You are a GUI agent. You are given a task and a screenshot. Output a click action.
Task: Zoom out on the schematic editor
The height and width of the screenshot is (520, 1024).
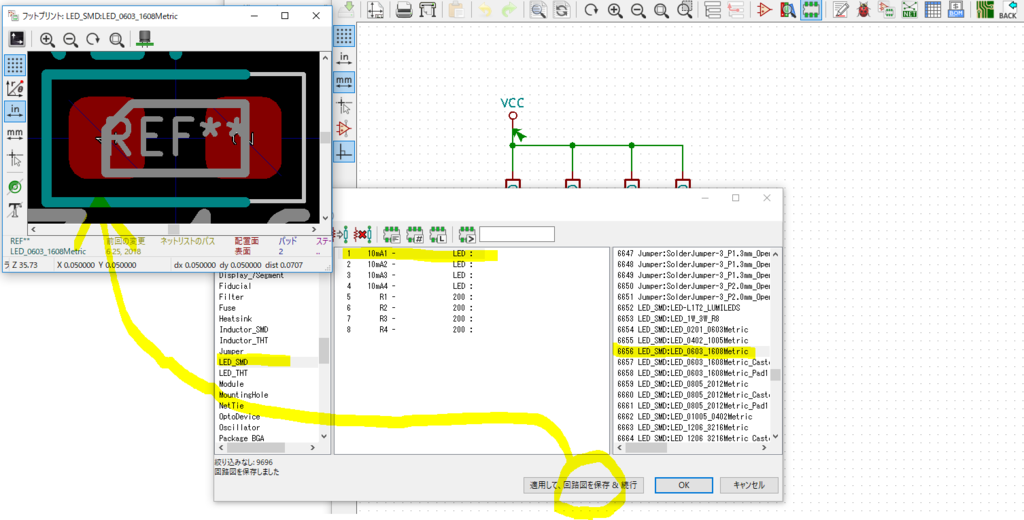[638, 9]
